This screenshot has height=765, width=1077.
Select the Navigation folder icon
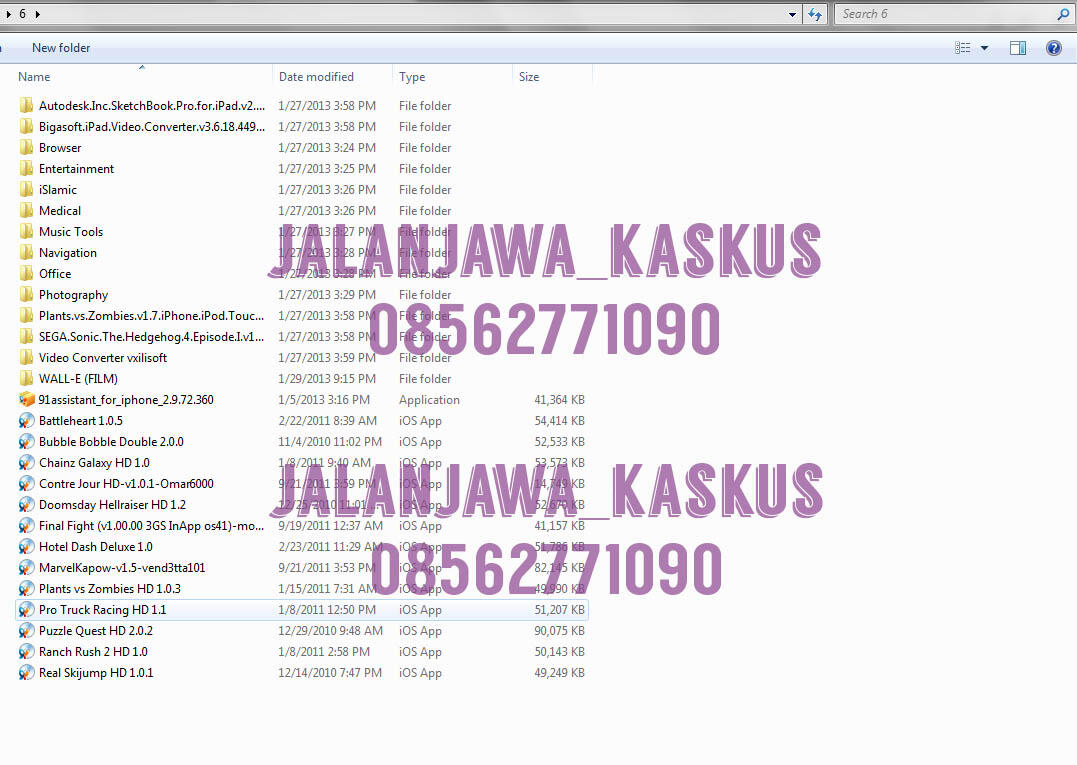click(x=26, y=253)
